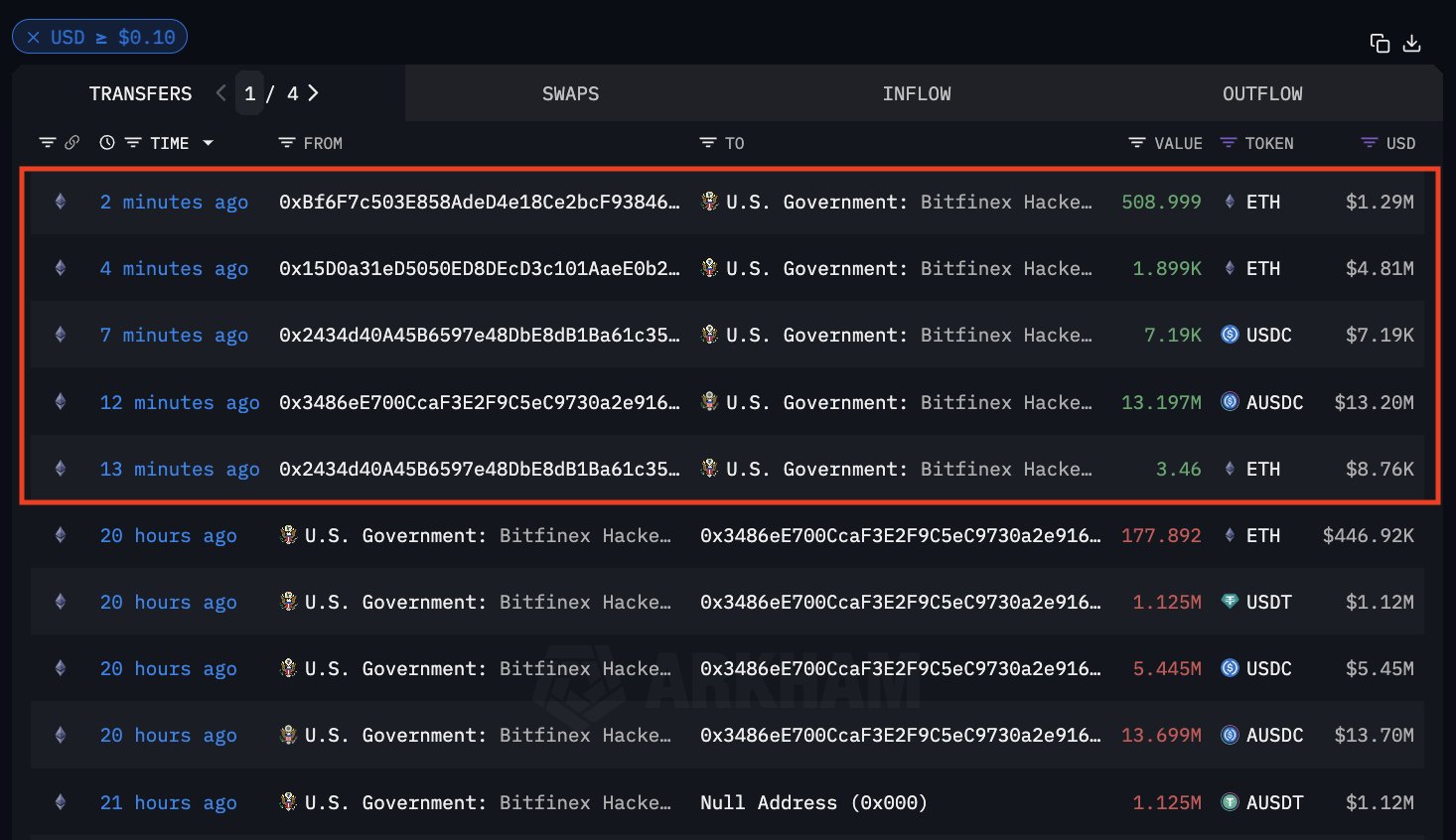Expand the TIME sort dropdown arrow

[x=209, y=143]
